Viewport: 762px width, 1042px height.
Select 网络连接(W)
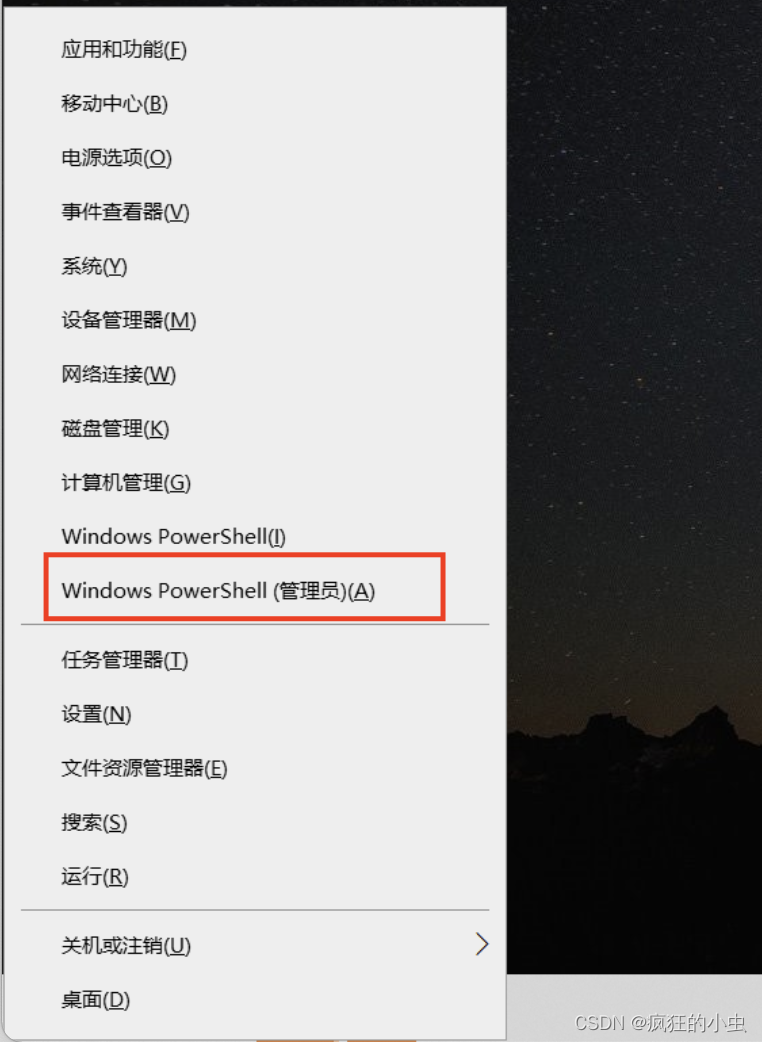click(255, 375)
